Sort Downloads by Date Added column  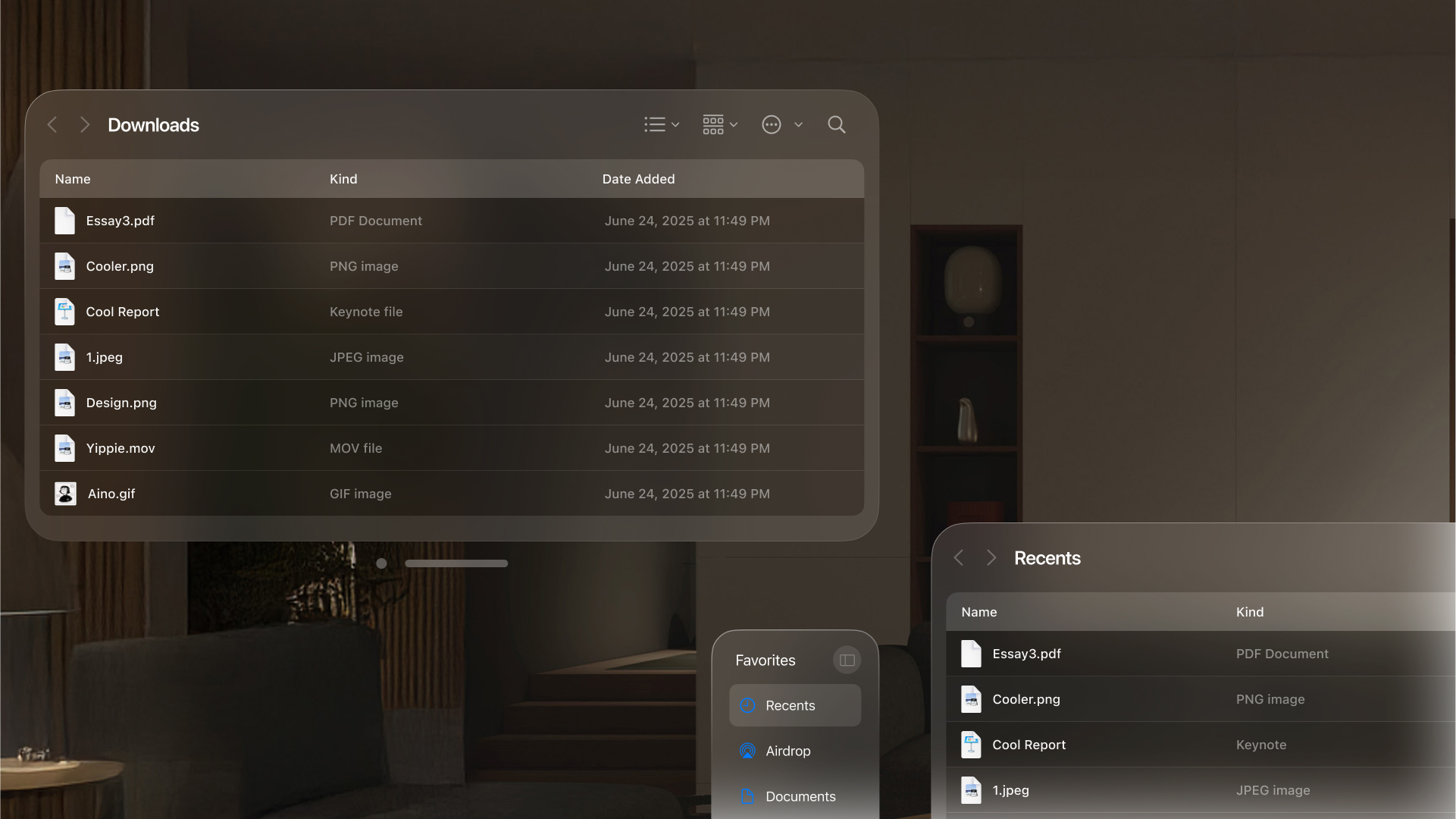(638, 180)
